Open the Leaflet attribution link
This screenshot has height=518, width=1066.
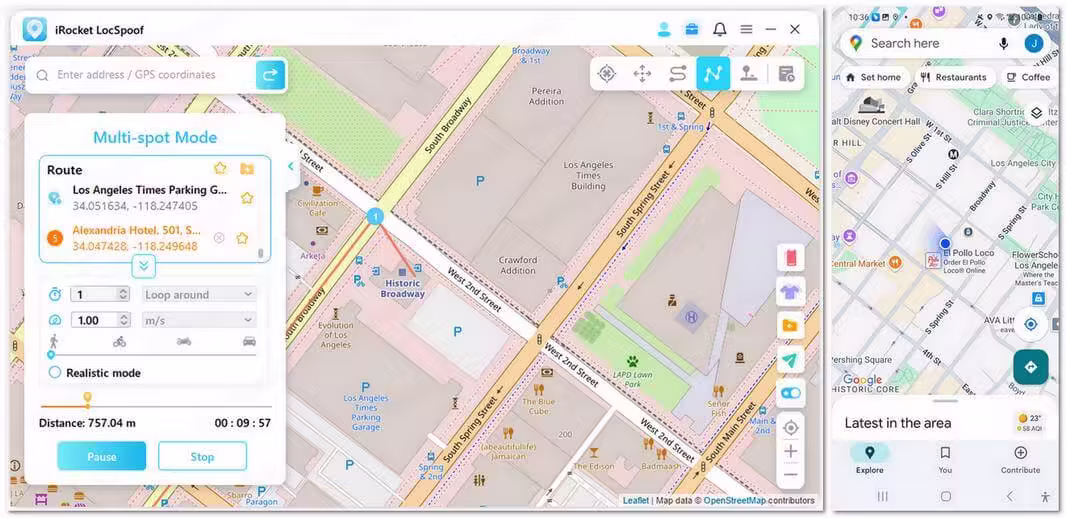(x=636, y=500)
